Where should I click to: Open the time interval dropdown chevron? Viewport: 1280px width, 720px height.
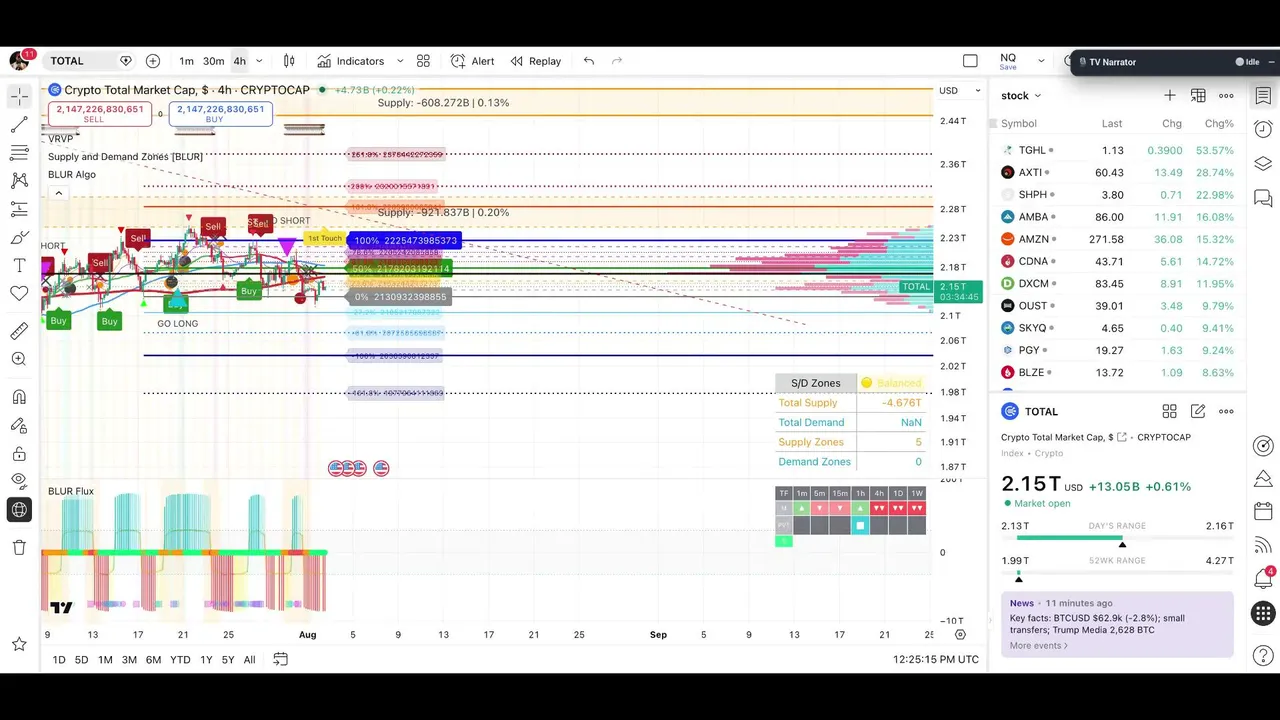pos(259,61)
